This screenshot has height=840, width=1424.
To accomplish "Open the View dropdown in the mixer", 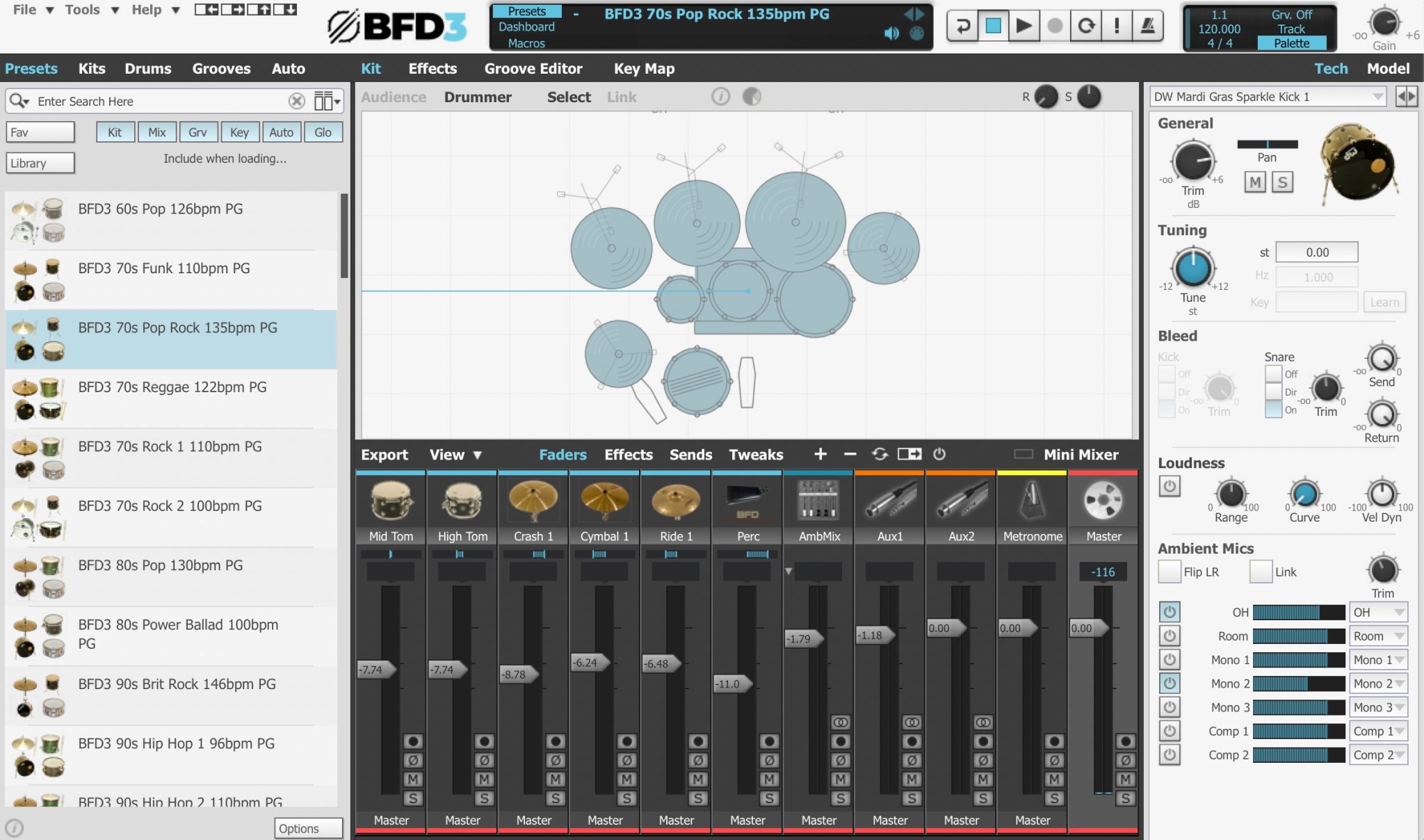I will (x=455, y=454).
